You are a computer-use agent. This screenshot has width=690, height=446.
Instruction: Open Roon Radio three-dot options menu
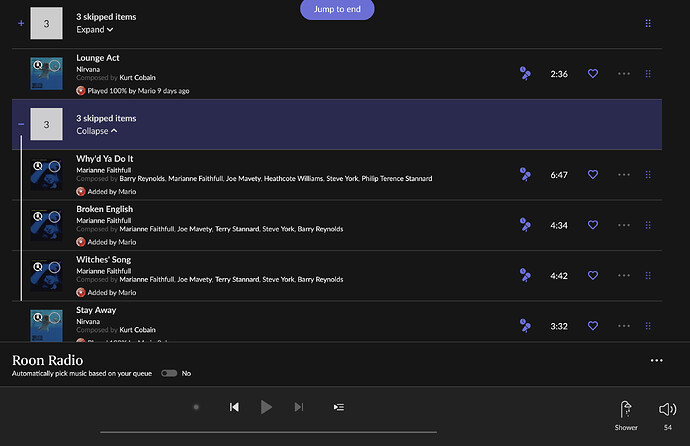pyautogui.click(x=657, y=361)
